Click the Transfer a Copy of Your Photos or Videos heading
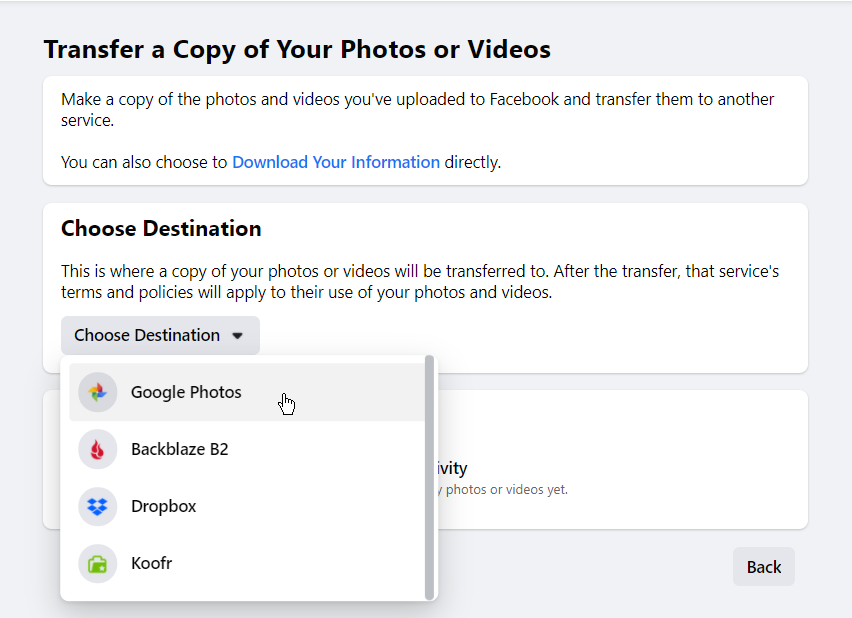Viewport: 852px width, 618px height. (x=297, y=49)
